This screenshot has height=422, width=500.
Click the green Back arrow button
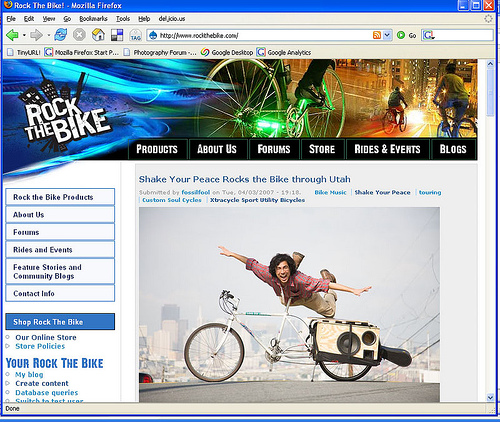click(x=12, y=35)
